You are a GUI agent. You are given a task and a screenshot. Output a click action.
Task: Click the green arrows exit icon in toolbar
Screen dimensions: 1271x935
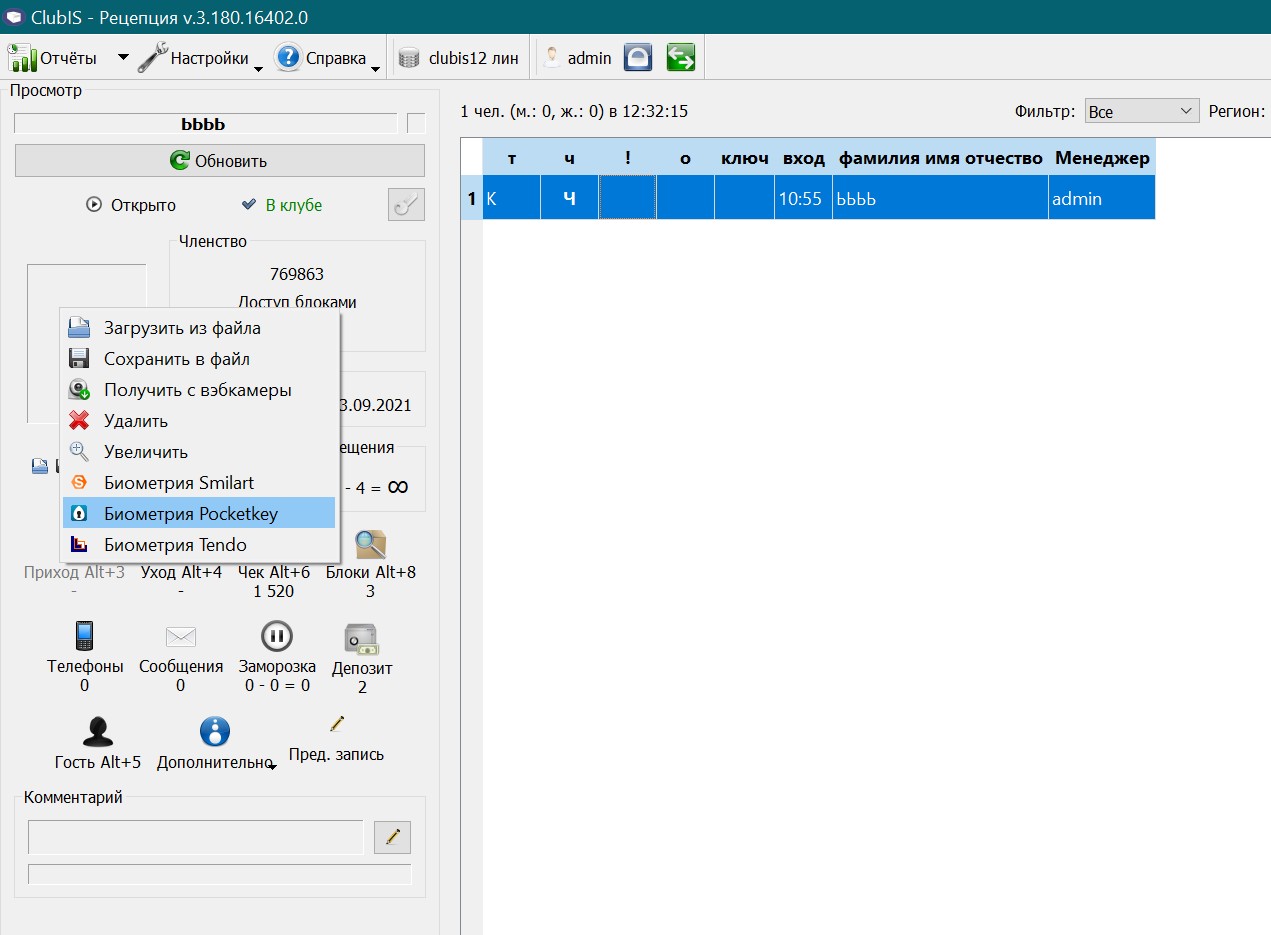tap(680, 58)
